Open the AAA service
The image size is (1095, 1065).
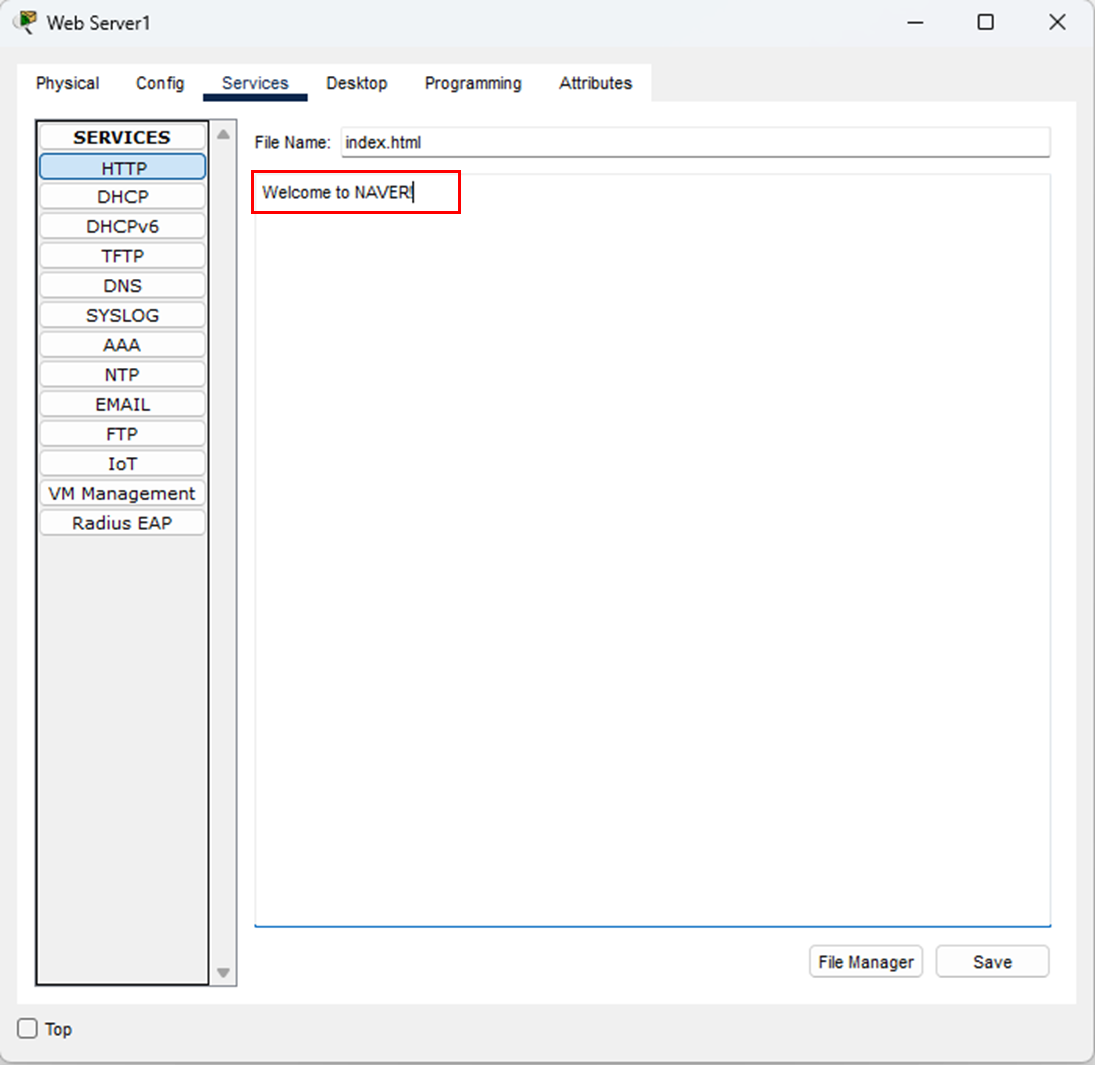click(123, 345)
